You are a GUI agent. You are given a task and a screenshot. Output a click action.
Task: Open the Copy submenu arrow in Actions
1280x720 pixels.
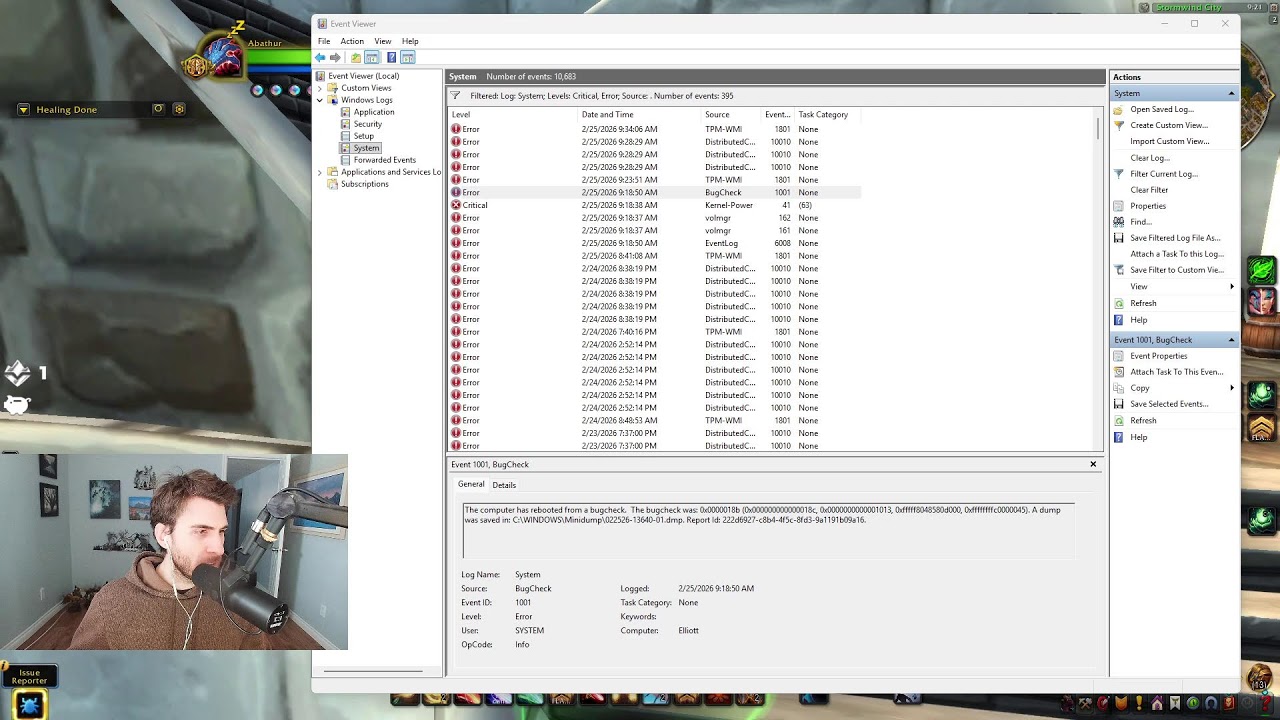point(1232,388)
